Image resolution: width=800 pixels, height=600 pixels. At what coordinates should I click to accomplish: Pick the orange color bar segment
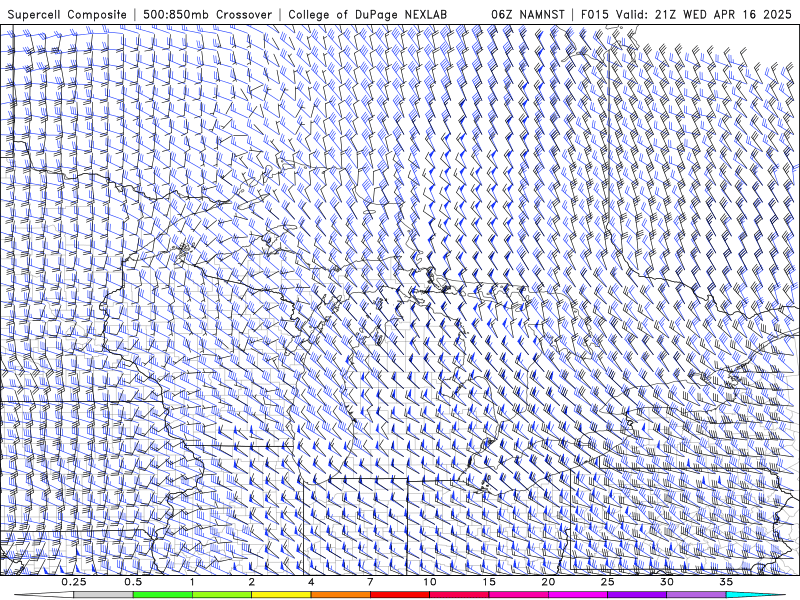click(341, 595)
